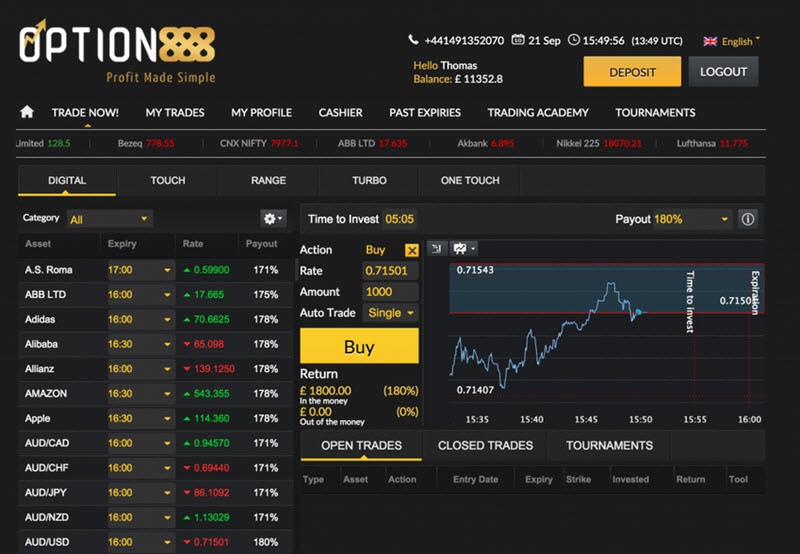Select the DIGITAL tab

(67, 181)
